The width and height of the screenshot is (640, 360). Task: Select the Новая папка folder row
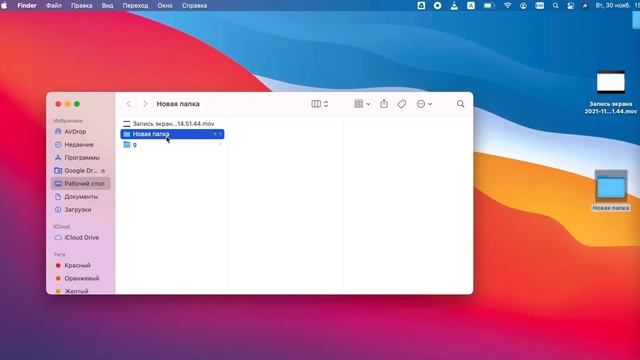(x=172, y=134)
